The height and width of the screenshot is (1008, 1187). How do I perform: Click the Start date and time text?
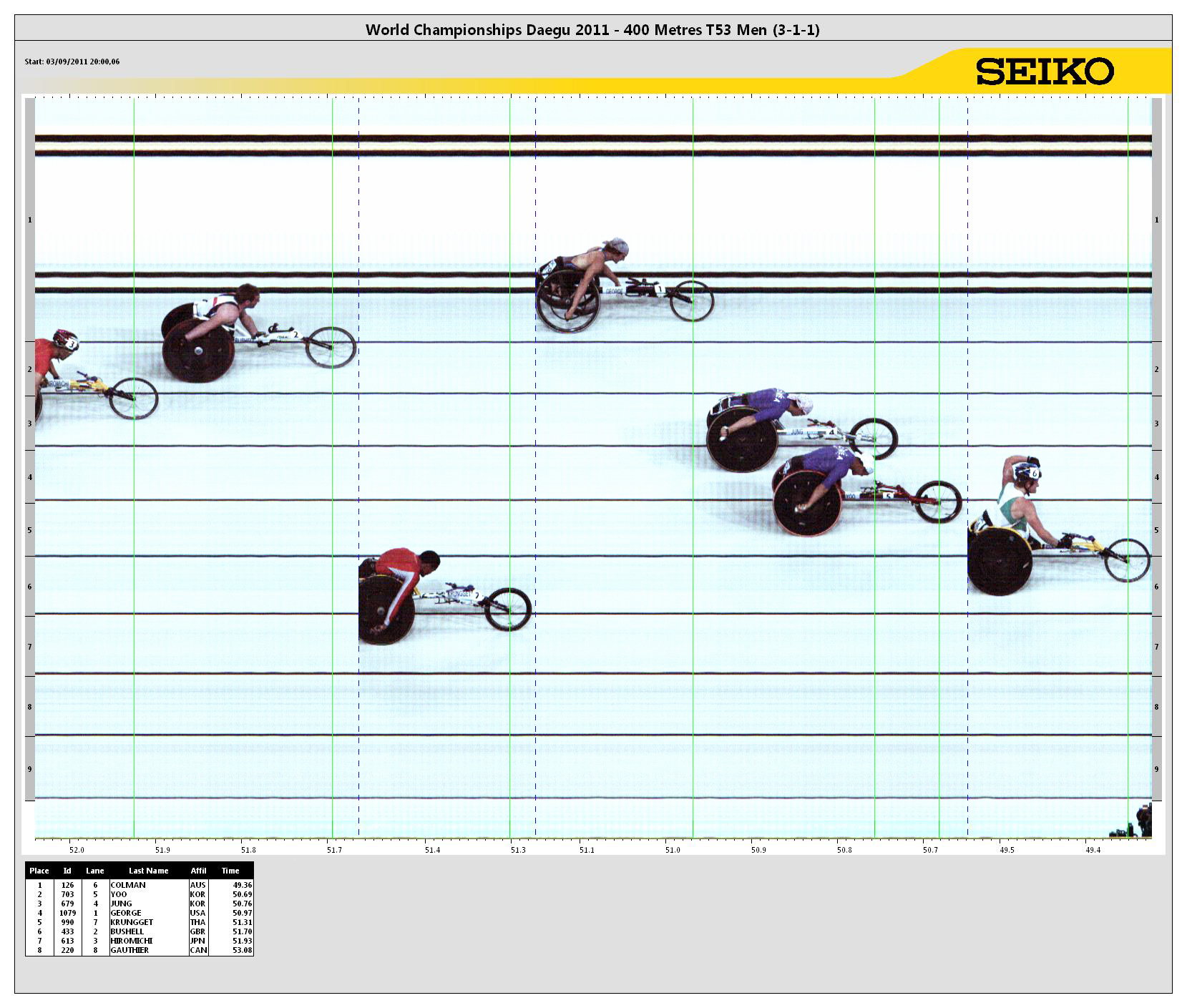[x=72, y=62]
